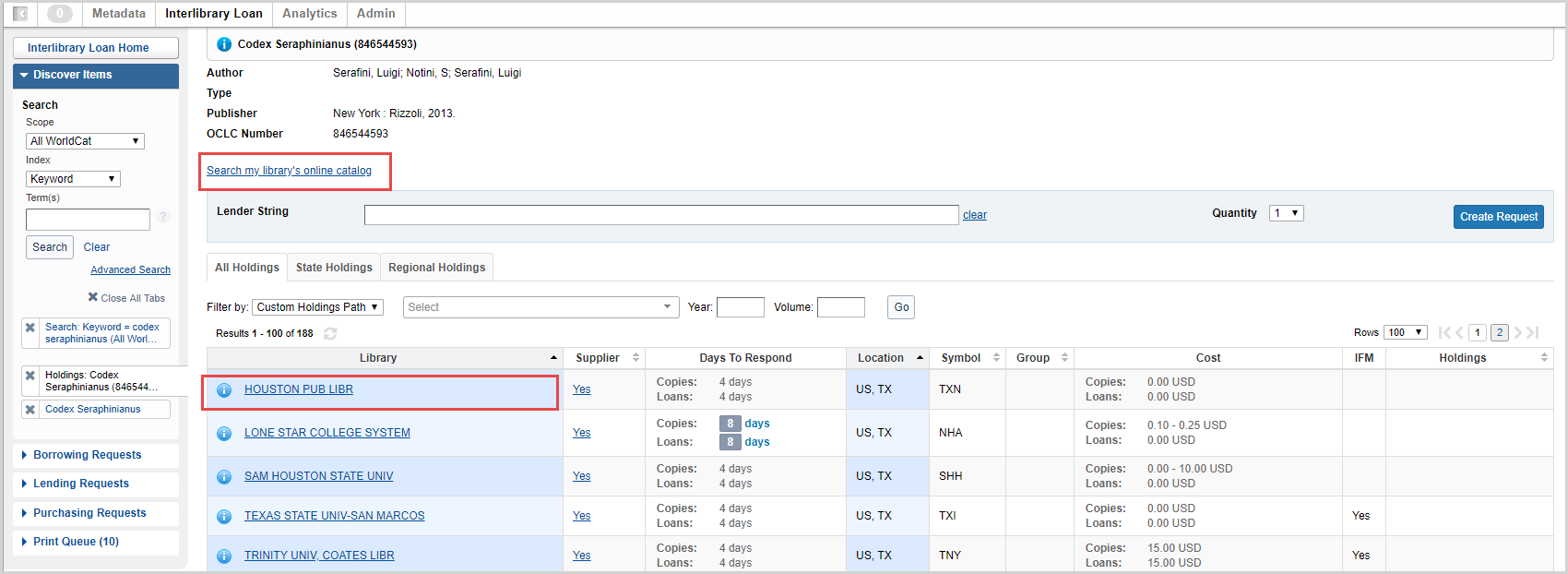Click the Term(s) search input
Screen dimensions: 1568x574
(x=88, y=220)
